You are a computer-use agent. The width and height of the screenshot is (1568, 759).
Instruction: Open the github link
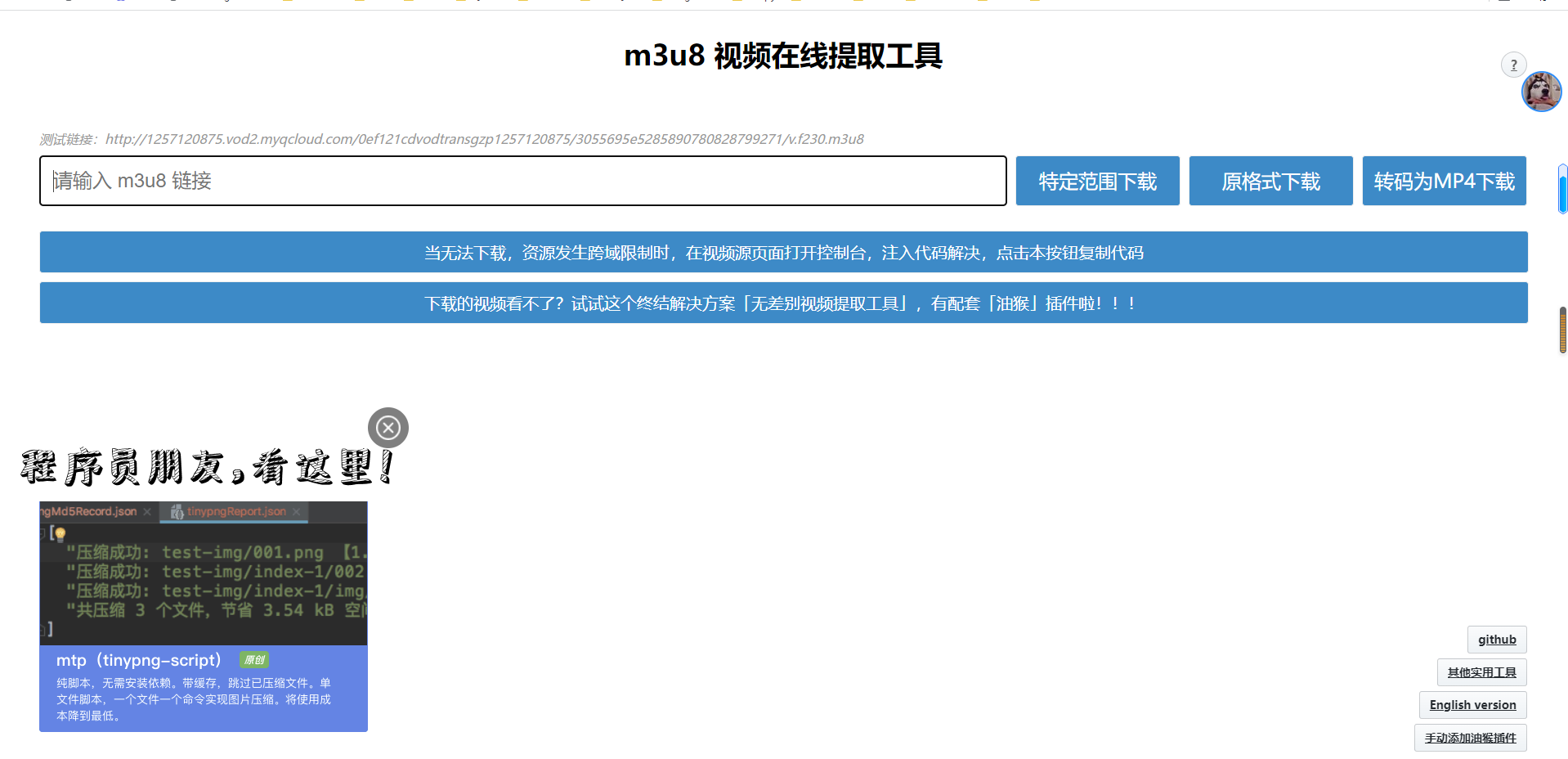click(1496, 639)
